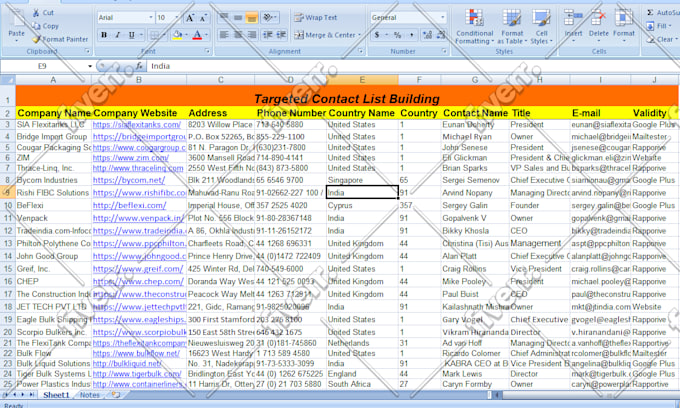Toggle Underline formatting
Screen dimensions: 680x408
pyautogui.click(x=131, y=35)
